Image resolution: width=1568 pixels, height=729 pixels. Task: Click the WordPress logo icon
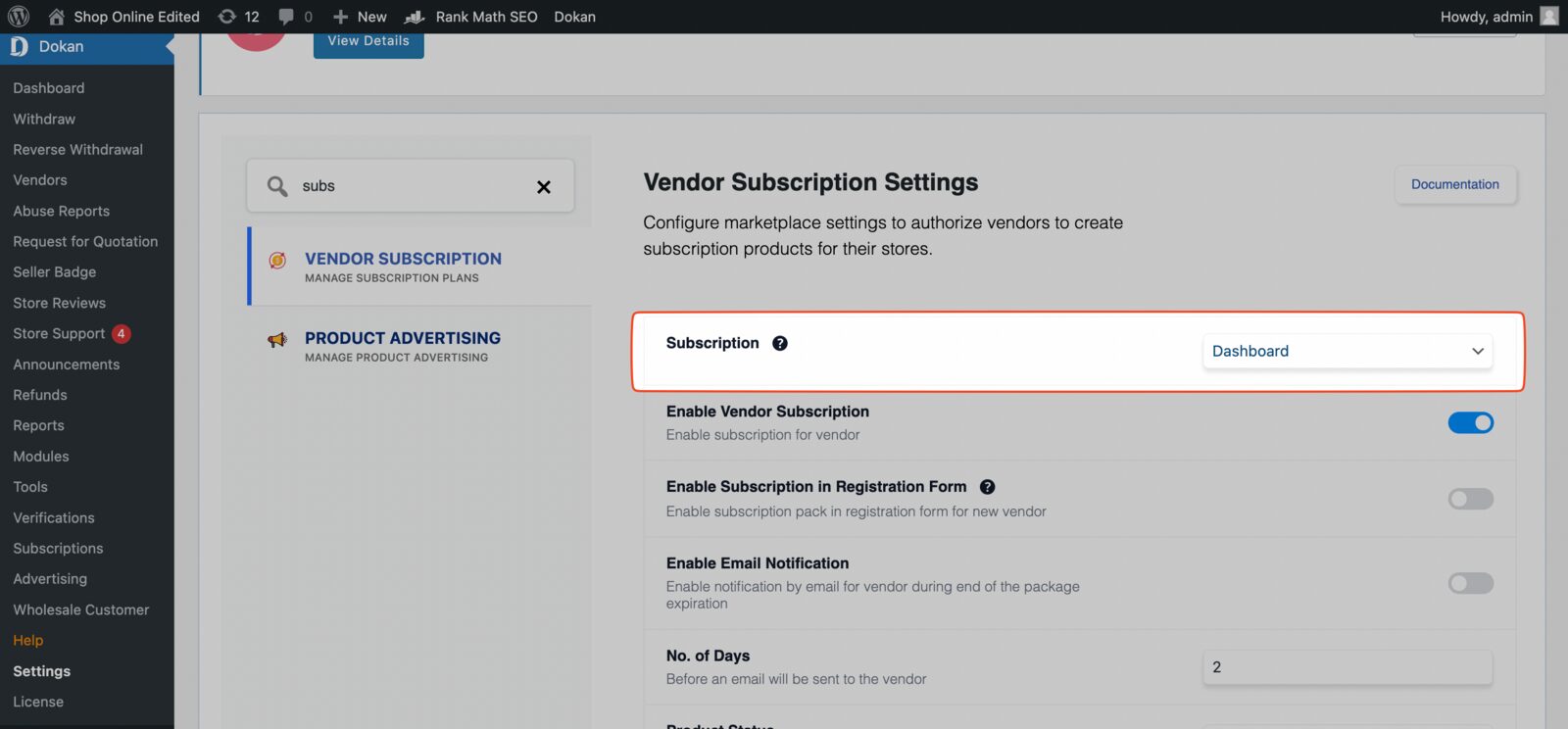(19, 17)
